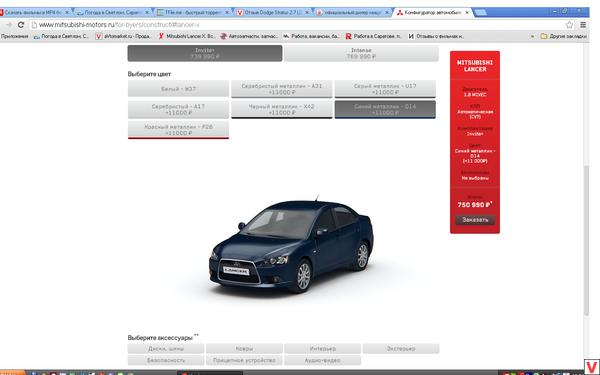
Task: Open the Безопасность accessories category
Action: point(166,360)
